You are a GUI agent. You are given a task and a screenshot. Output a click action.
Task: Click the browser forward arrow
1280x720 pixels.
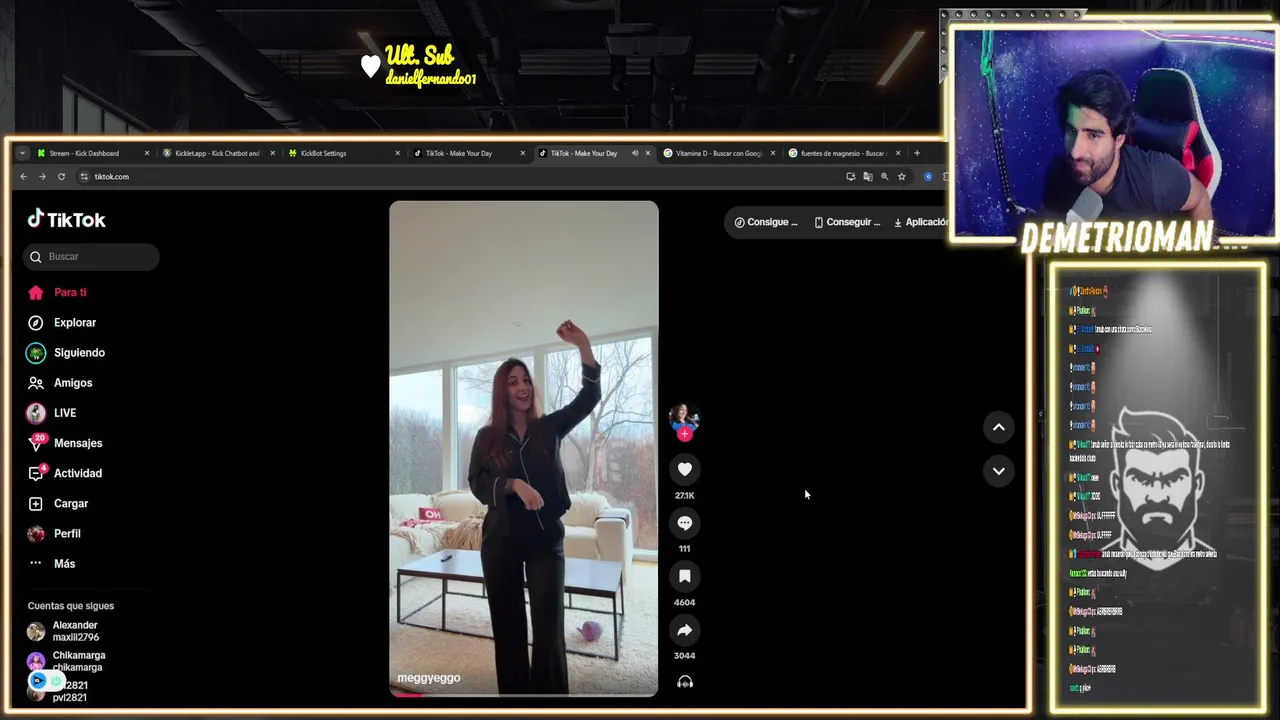pos(42,177)
